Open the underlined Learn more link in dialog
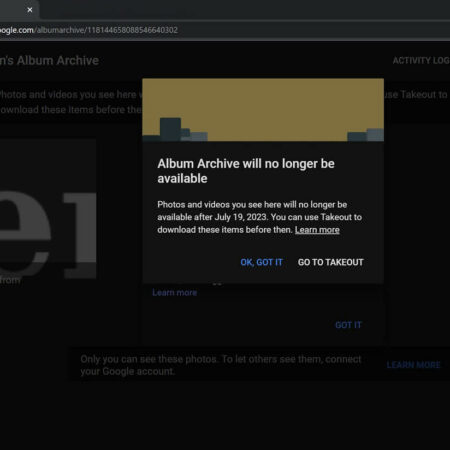Viewport: 450px width, 450px height. click(317, 230)
